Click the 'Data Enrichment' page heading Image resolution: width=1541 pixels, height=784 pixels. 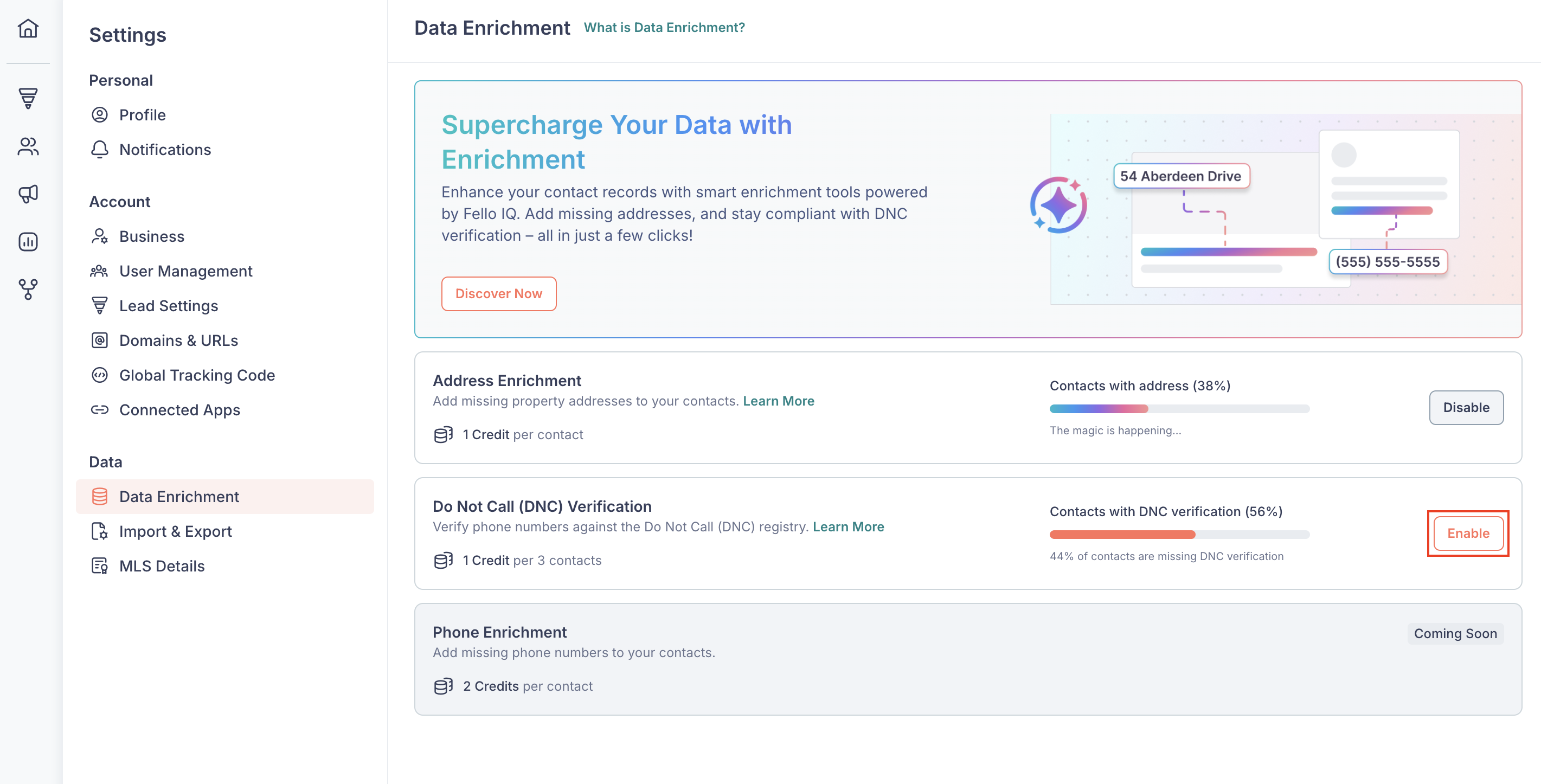coord(492,28)
